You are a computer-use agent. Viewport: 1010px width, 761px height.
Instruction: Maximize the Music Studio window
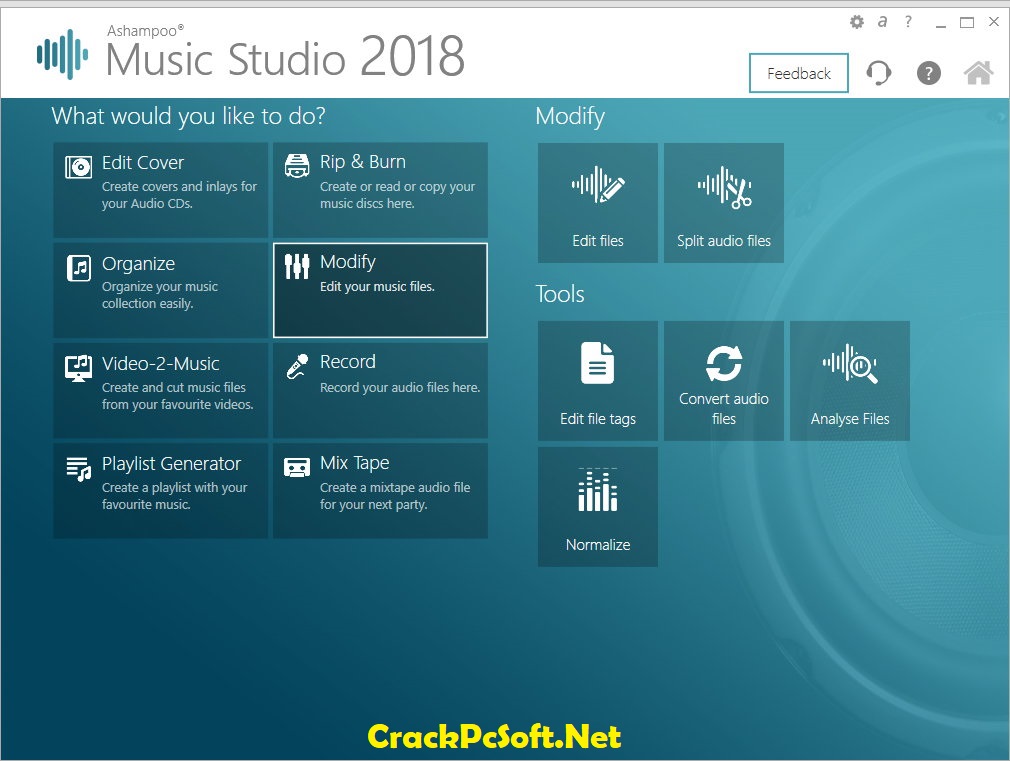[967, 23]
